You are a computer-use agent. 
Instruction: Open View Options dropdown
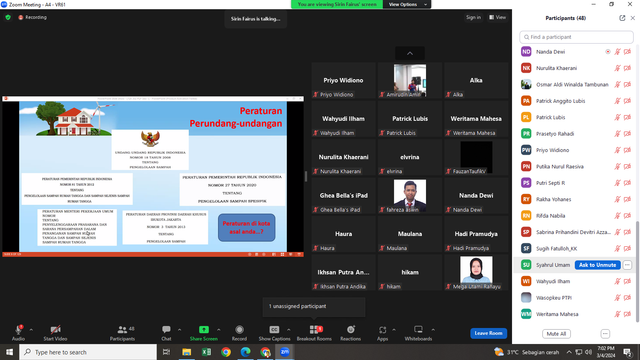[x=407, y=4]
